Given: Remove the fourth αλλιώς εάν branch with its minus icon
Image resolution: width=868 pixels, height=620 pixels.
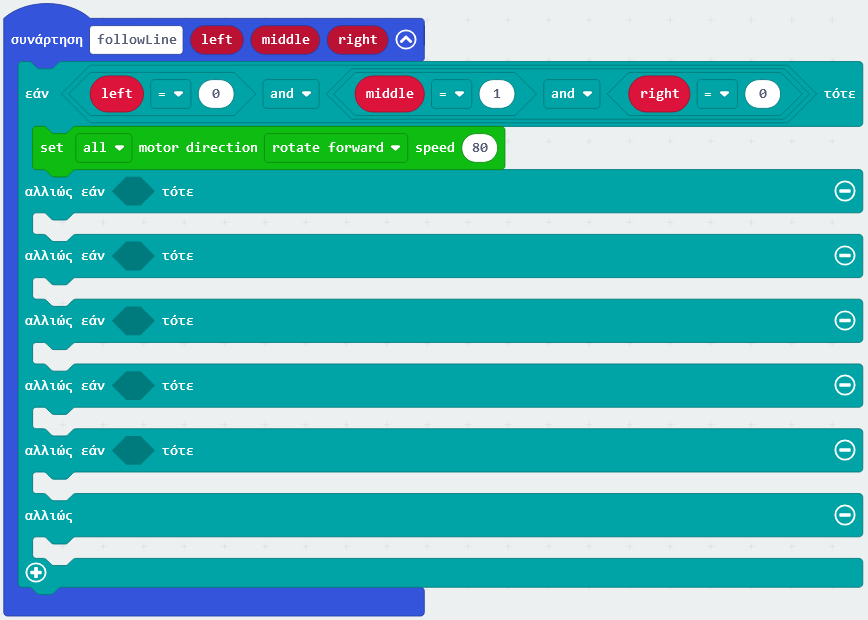Looking at the screenshot, I should 845,385.
